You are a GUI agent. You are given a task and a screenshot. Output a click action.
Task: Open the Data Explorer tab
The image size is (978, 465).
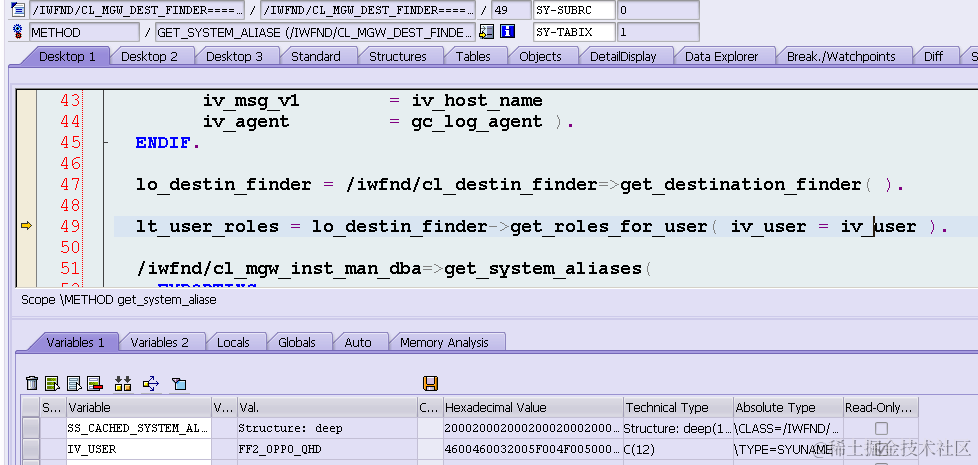point(721,56)
